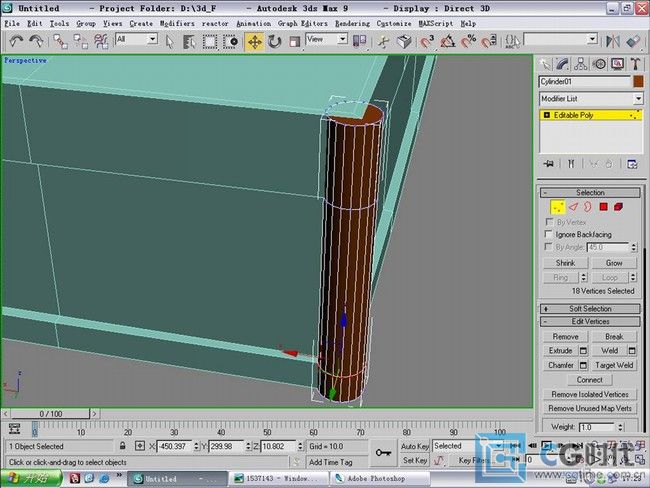Toggle the By Vertex checkbox
Screen dimensions: 650x488
[549, 222]
